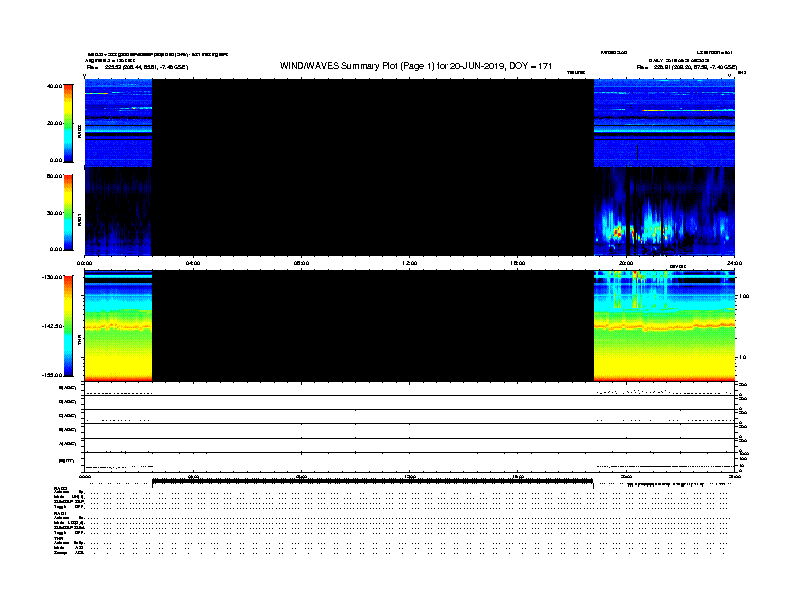792x612 pixels.
Task: Click the -130.00 color scale label
Action: tap(52, 277)
